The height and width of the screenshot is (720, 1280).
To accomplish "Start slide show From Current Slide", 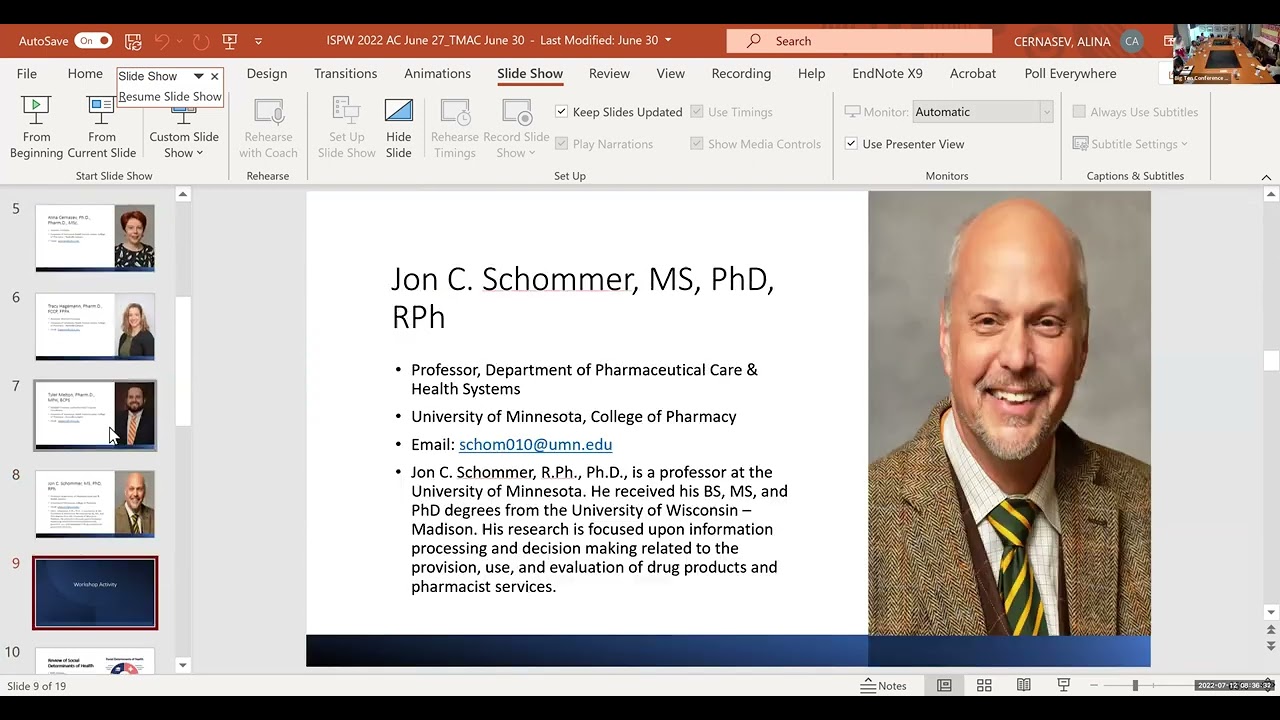I will tap(101, 127).
